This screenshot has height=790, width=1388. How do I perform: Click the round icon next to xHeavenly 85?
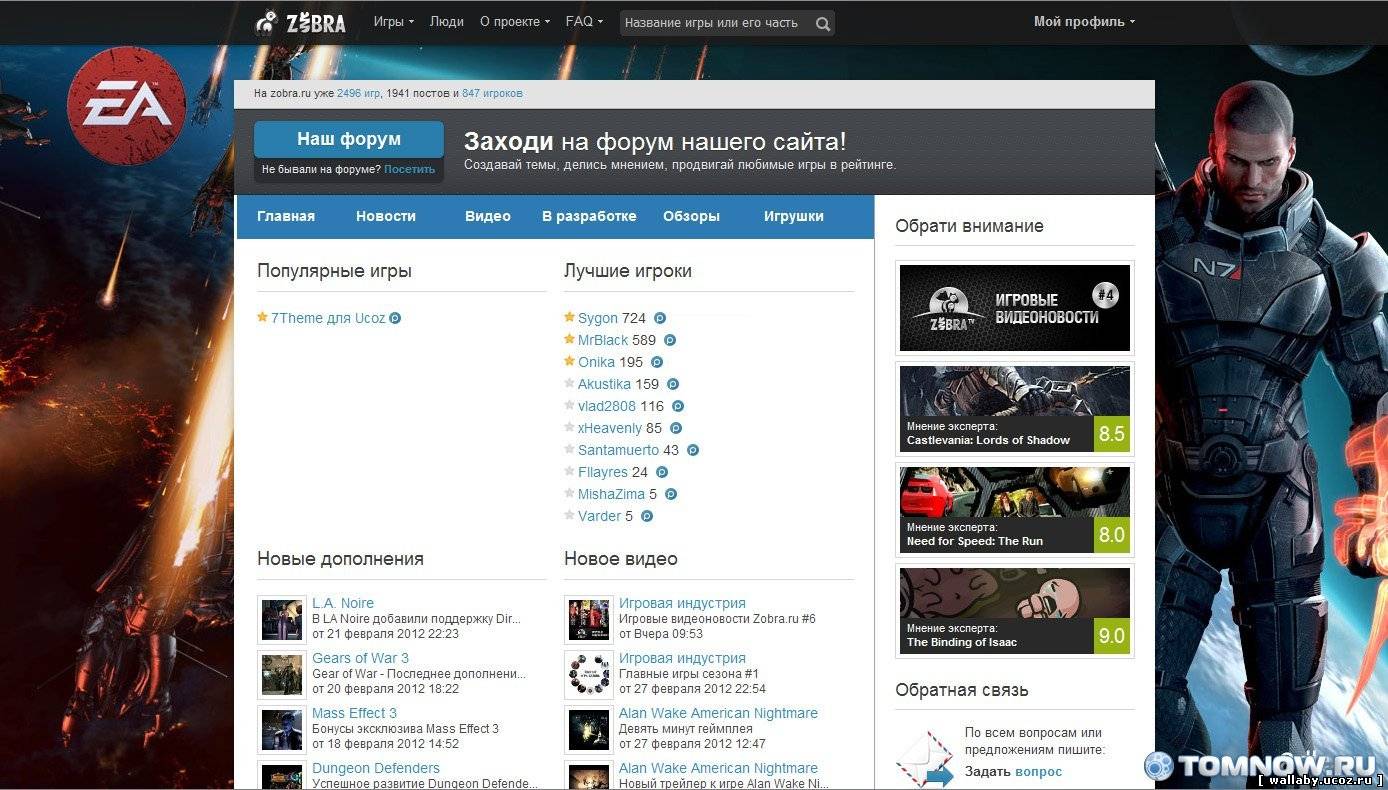tap(676, 428)
